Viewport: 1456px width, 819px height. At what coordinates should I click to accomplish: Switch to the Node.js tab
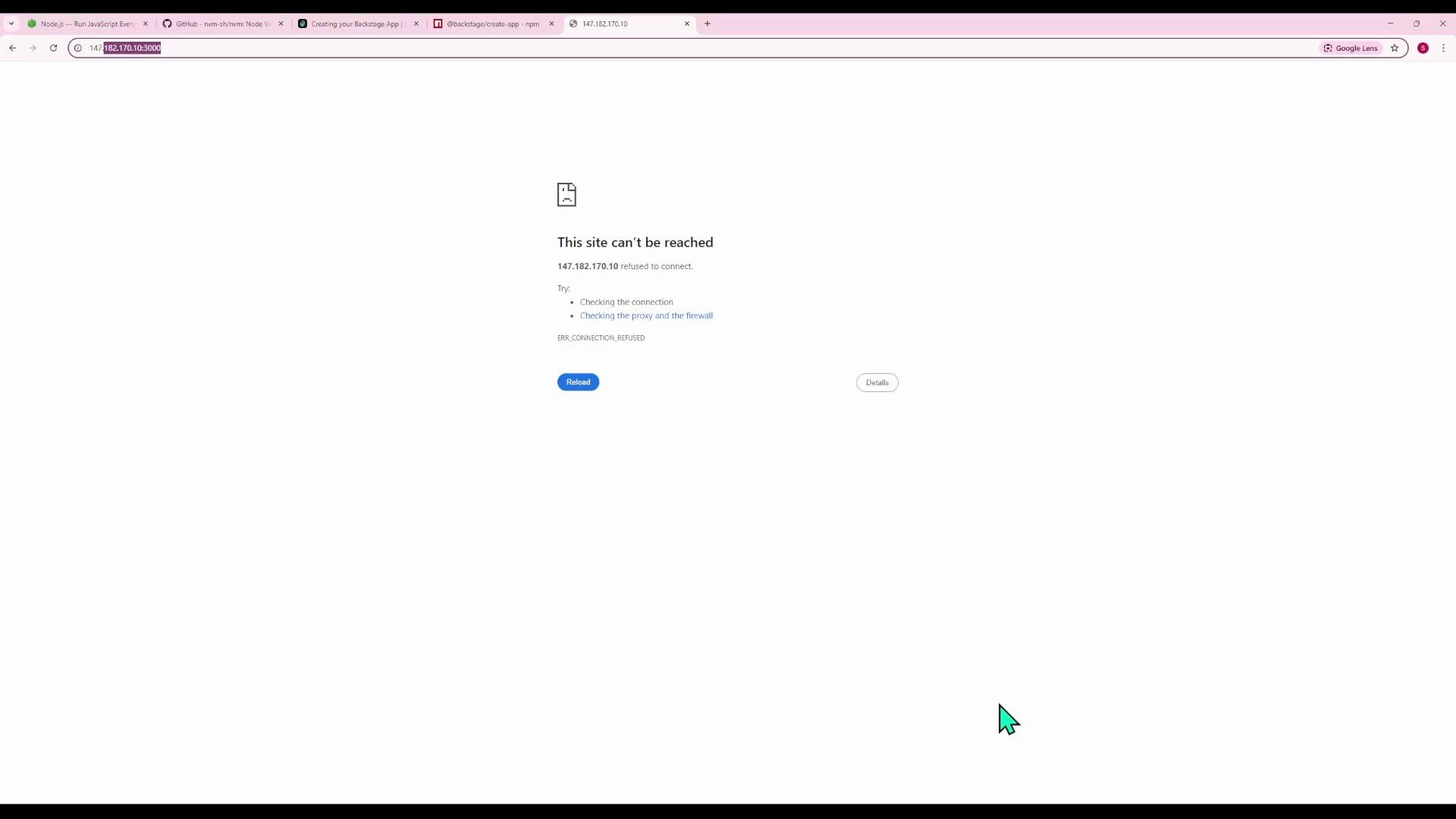coord(87,24)
